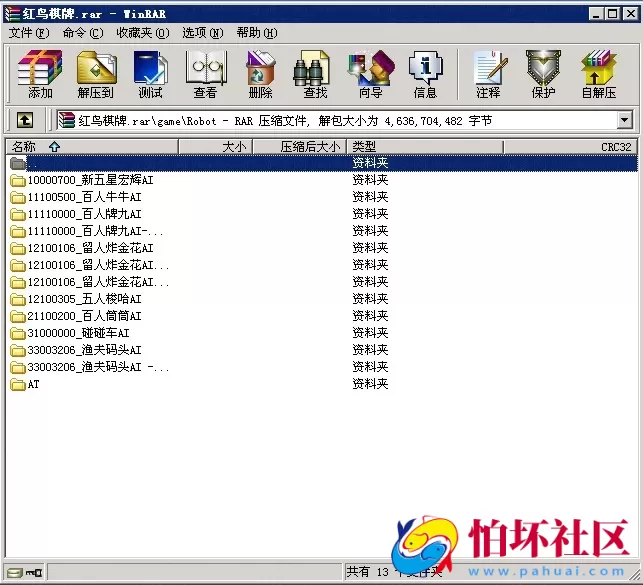Click folder icon of 31000000_碰碰车AI
The width and height of the screenshot is (643, 585).
18,333
